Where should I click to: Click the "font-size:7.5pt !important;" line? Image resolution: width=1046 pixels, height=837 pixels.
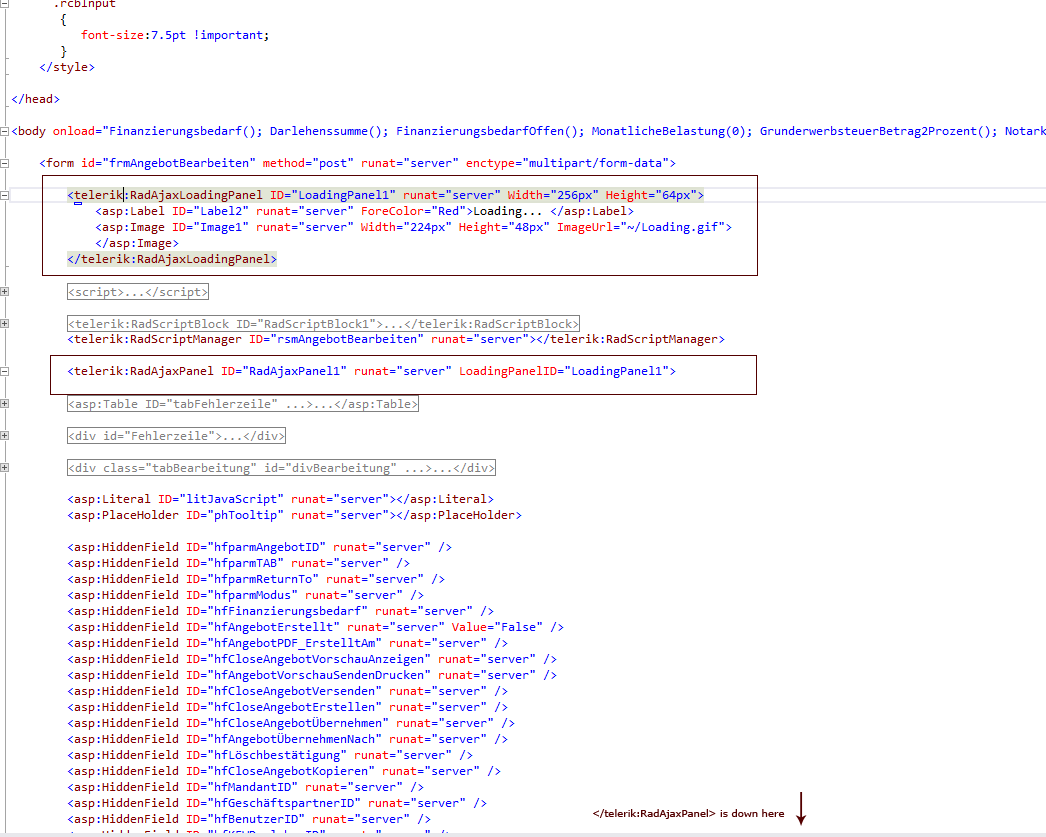click(x=175, y=35)
